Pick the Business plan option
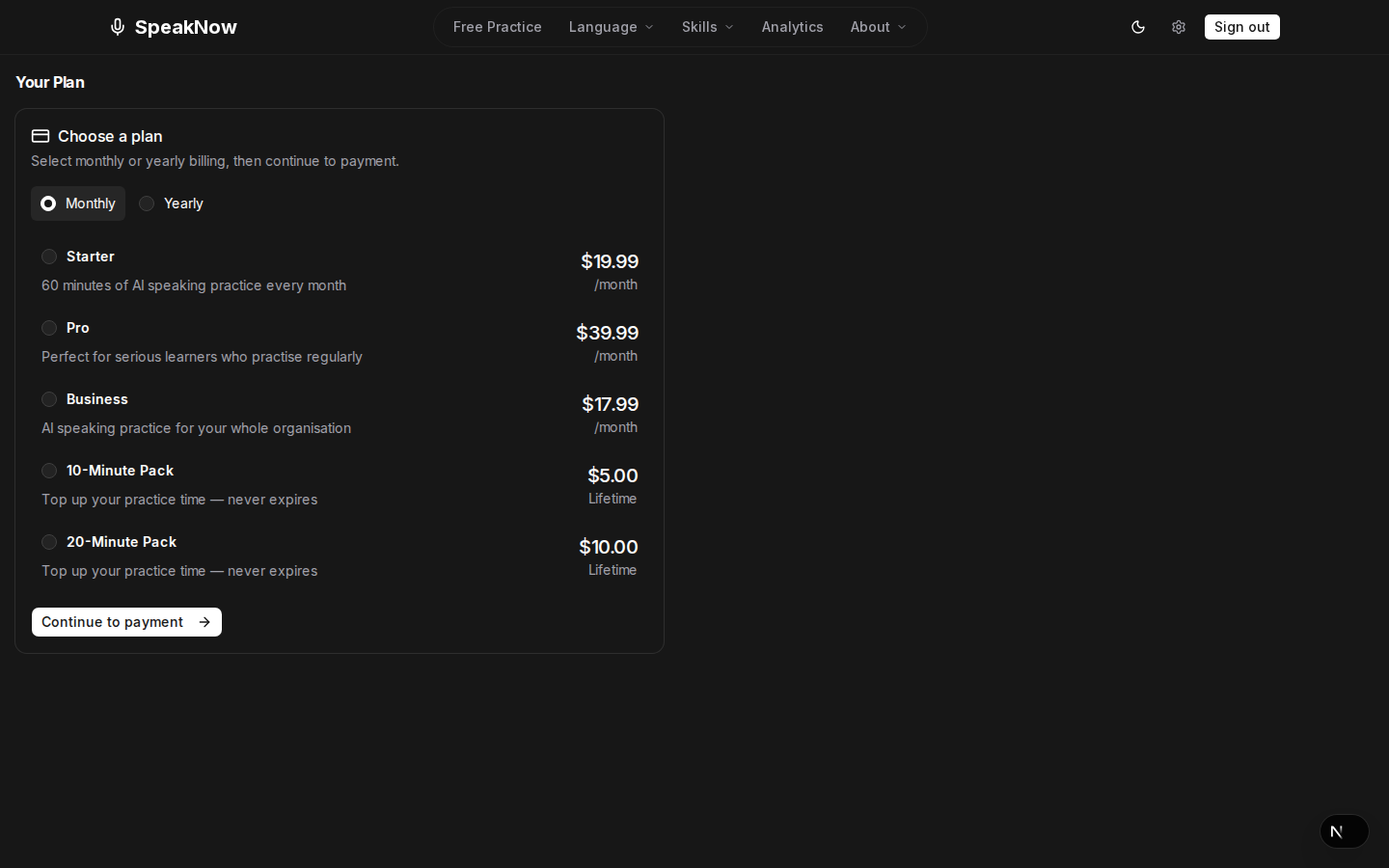 point(49,399)
